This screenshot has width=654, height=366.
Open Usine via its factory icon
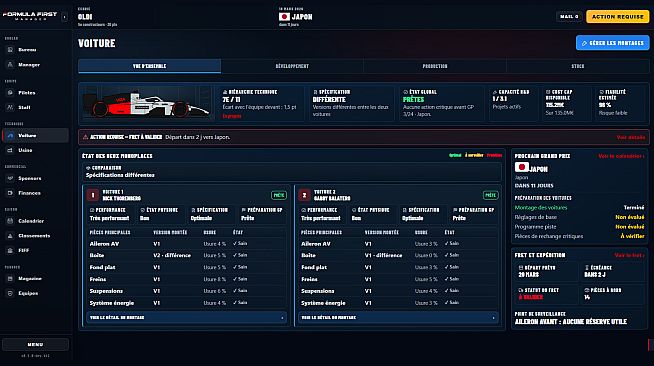point(10,150)
